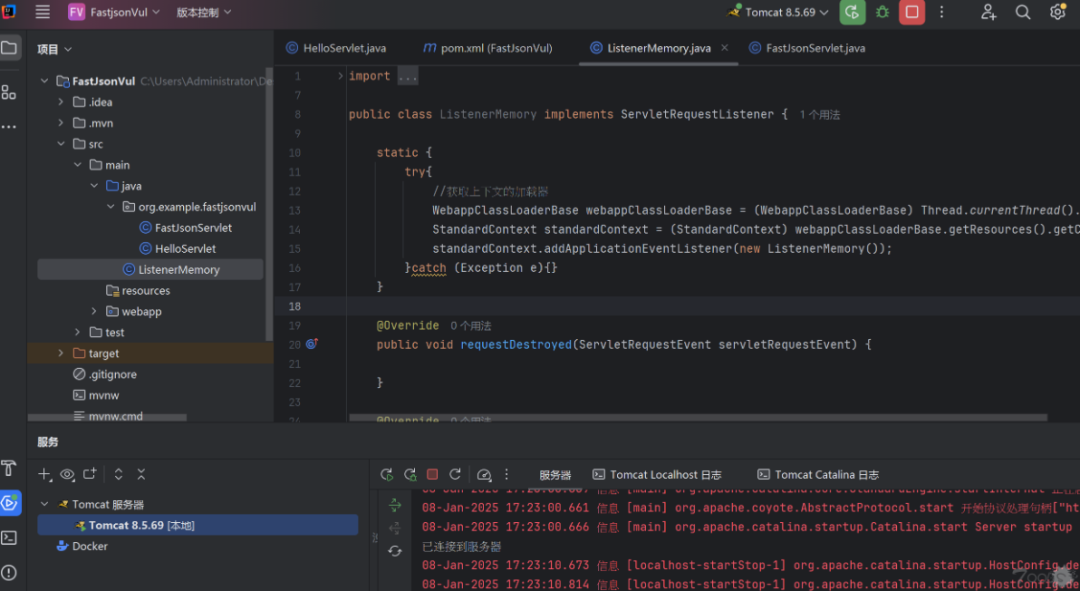The image size is (1080, 591).
Task: Switch to pom.xml (FastJsonVul) tab
Action: coord(488,48)
